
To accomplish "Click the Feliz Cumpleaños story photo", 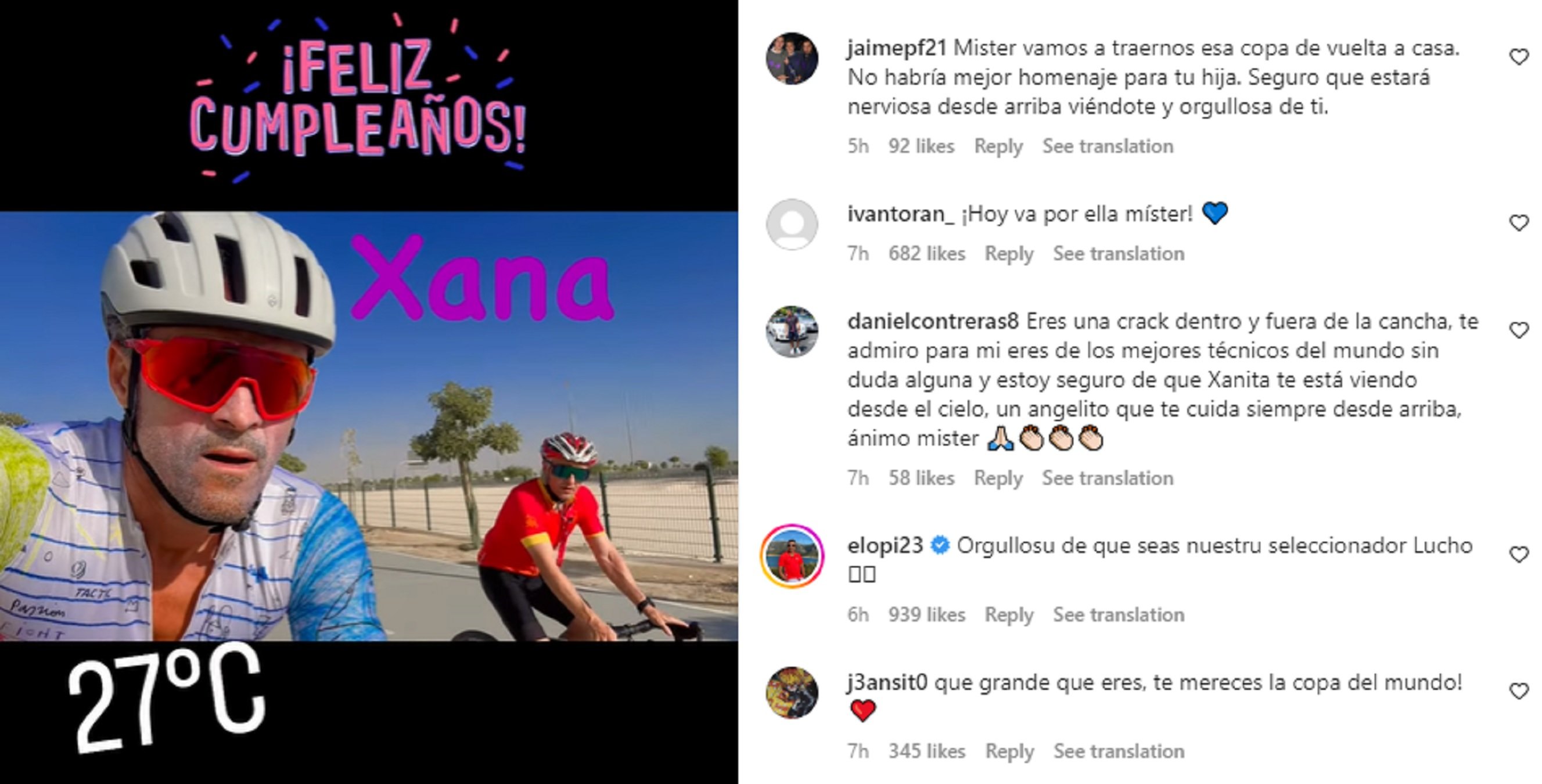I will pyautogui.click(x=369, y=392).
